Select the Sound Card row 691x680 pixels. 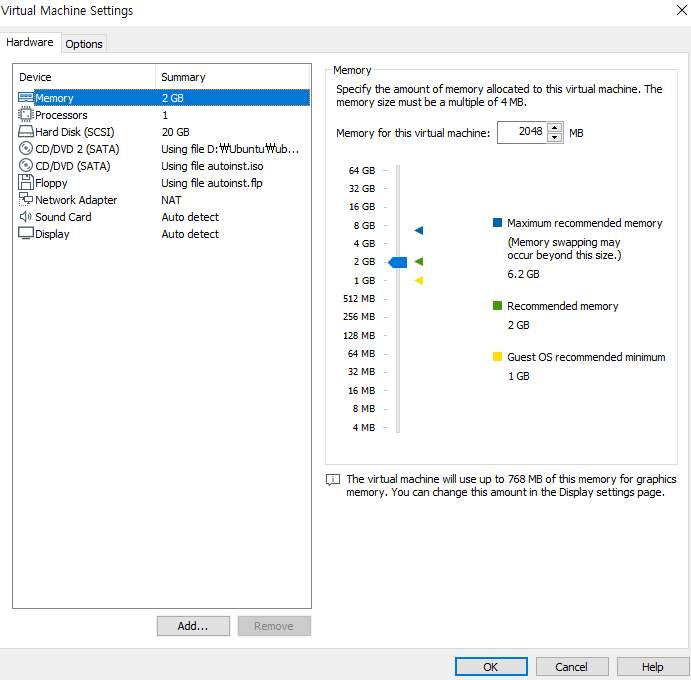(163, 217)
